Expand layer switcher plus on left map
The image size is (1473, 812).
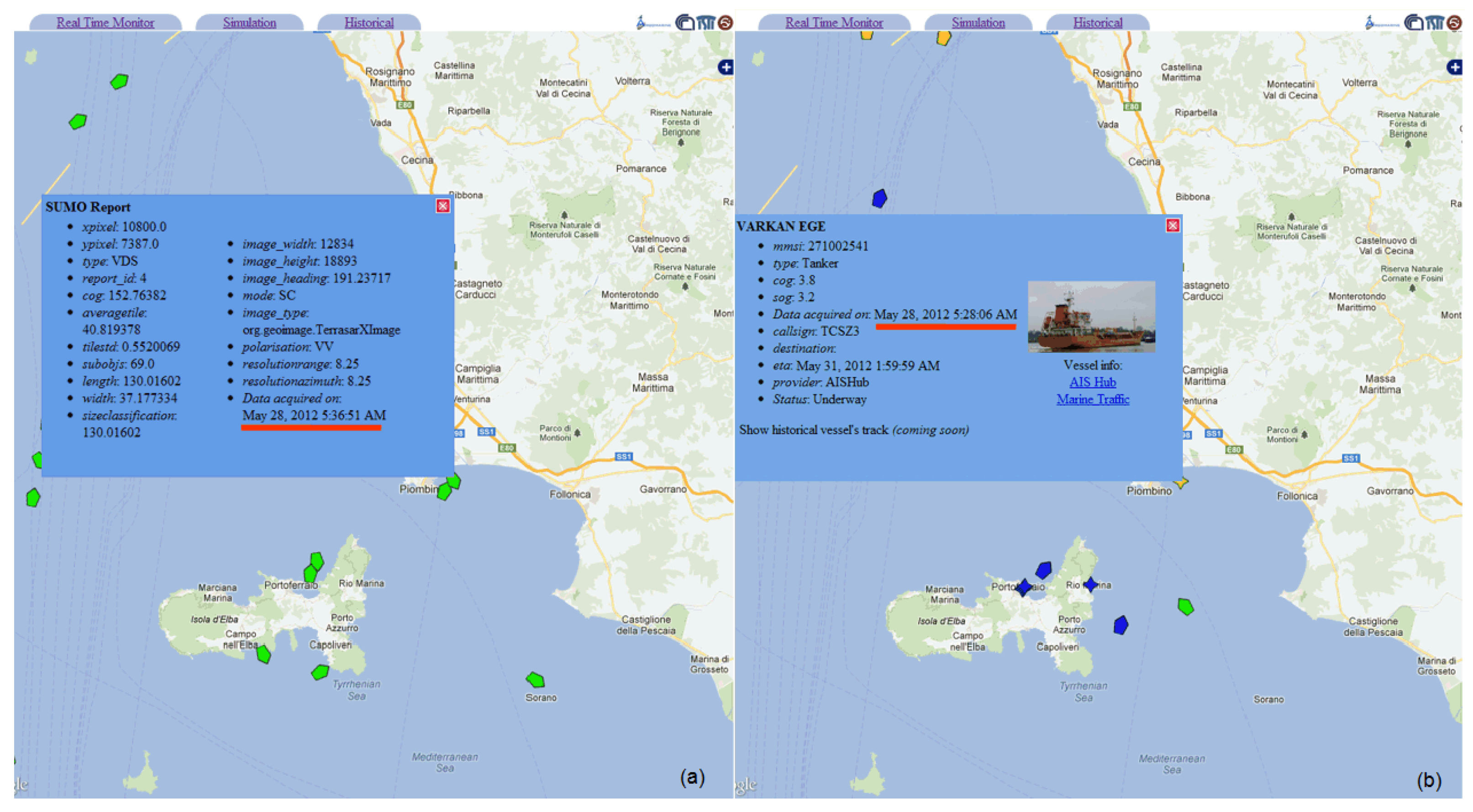725,68
